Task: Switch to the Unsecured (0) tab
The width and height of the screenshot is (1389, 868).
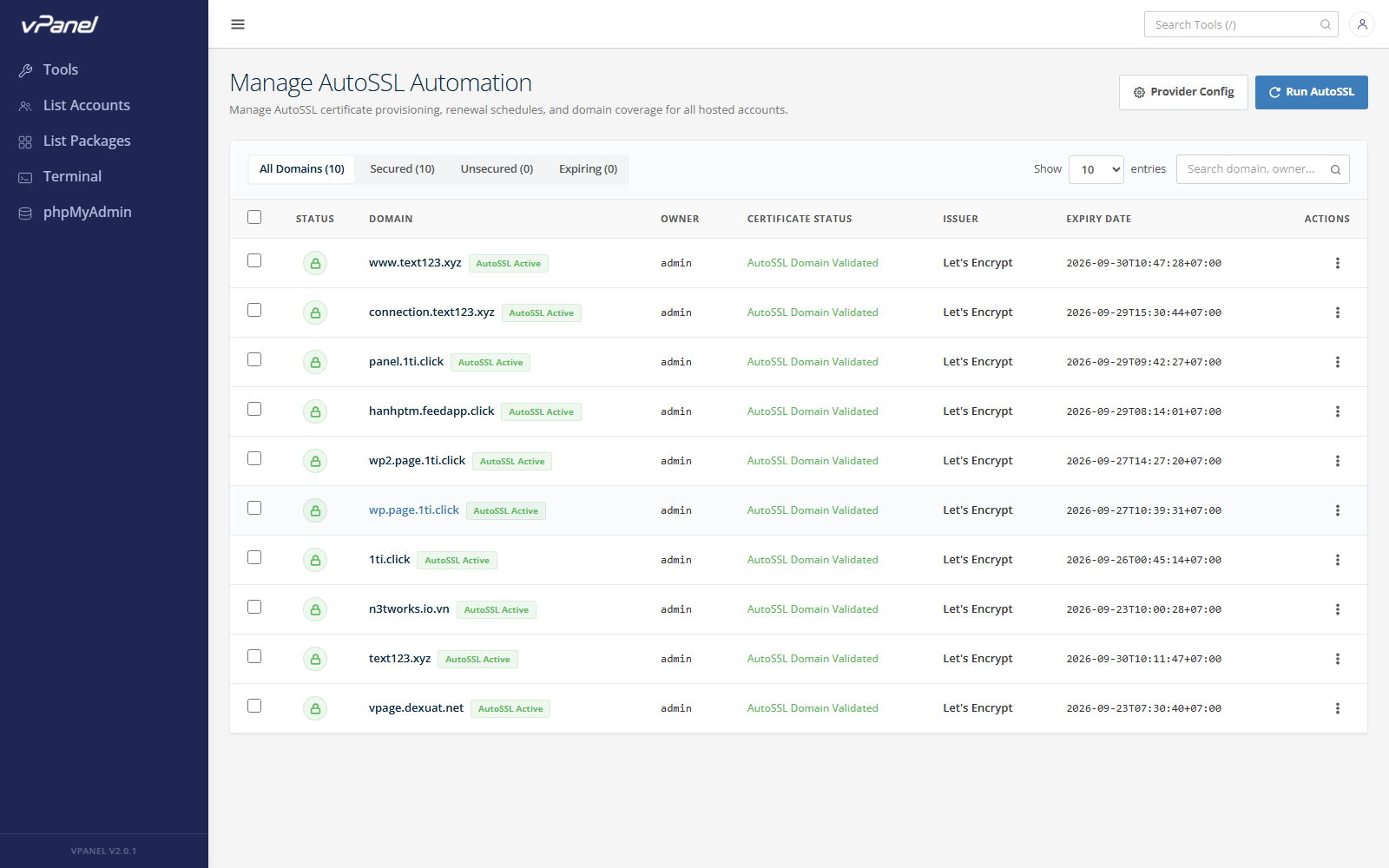Action: (x=497, y=169)
